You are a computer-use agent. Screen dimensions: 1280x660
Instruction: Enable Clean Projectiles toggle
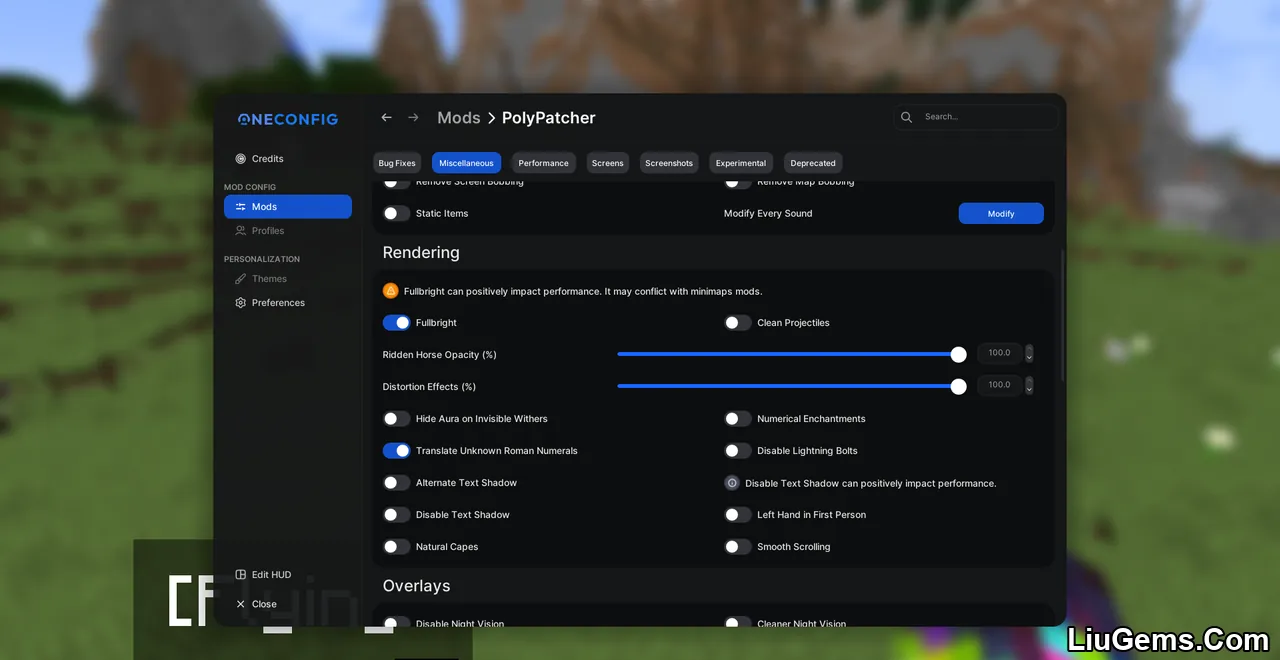point(738,323)
